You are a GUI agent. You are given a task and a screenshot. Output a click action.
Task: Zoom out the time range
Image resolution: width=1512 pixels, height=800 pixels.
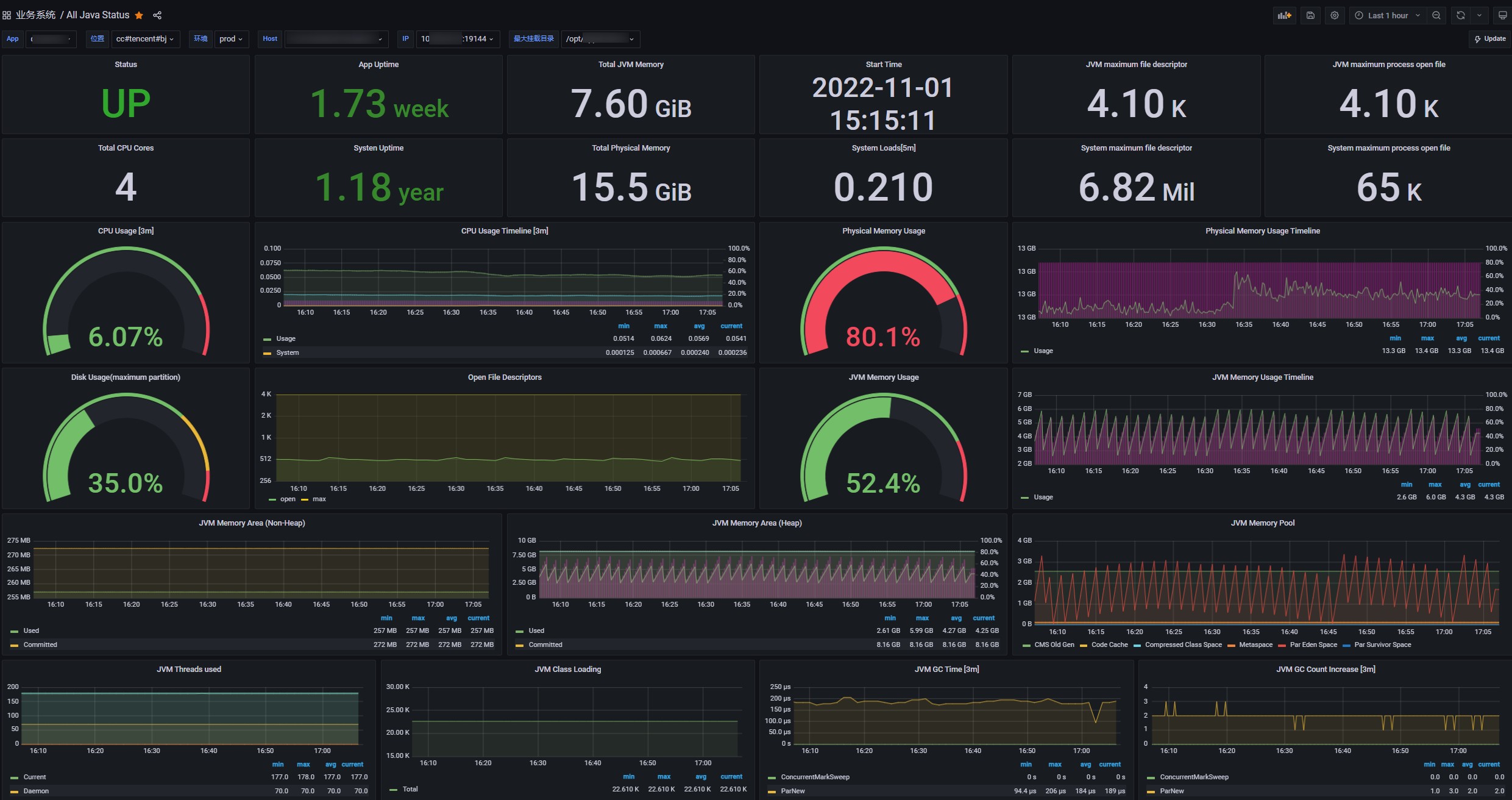1436,16
